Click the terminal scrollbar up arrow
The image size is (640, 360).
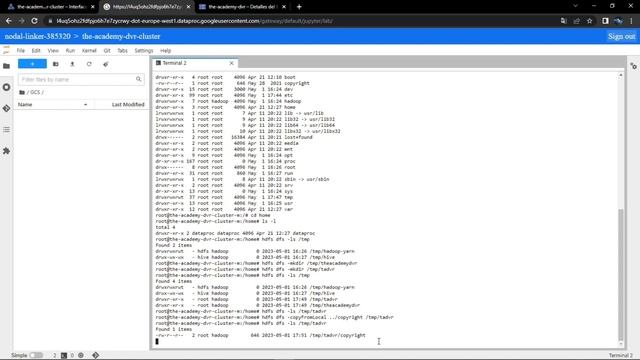tap(621, 76)
